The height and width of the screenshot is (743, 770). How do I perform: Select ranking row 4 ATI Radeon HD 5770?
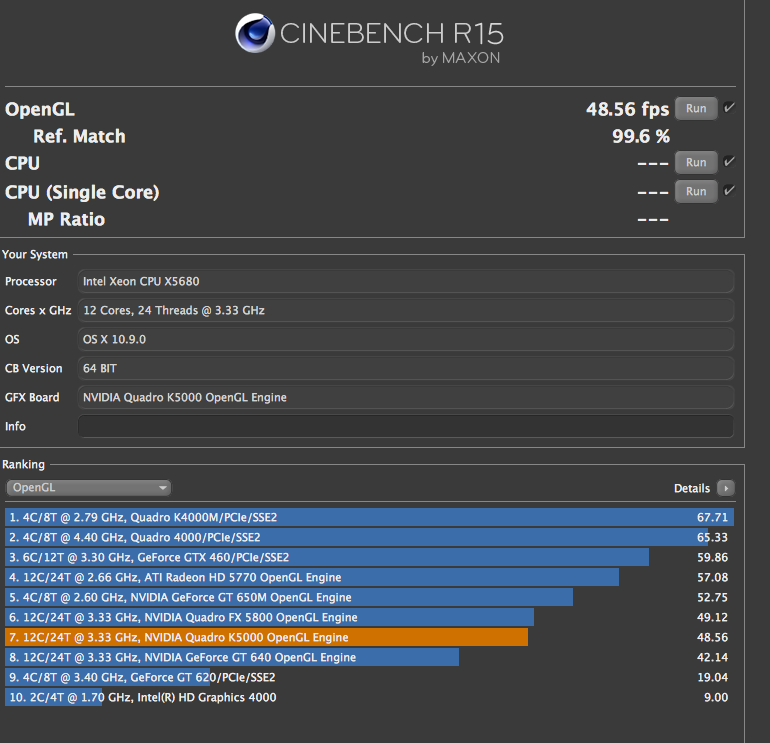[369, 577]
